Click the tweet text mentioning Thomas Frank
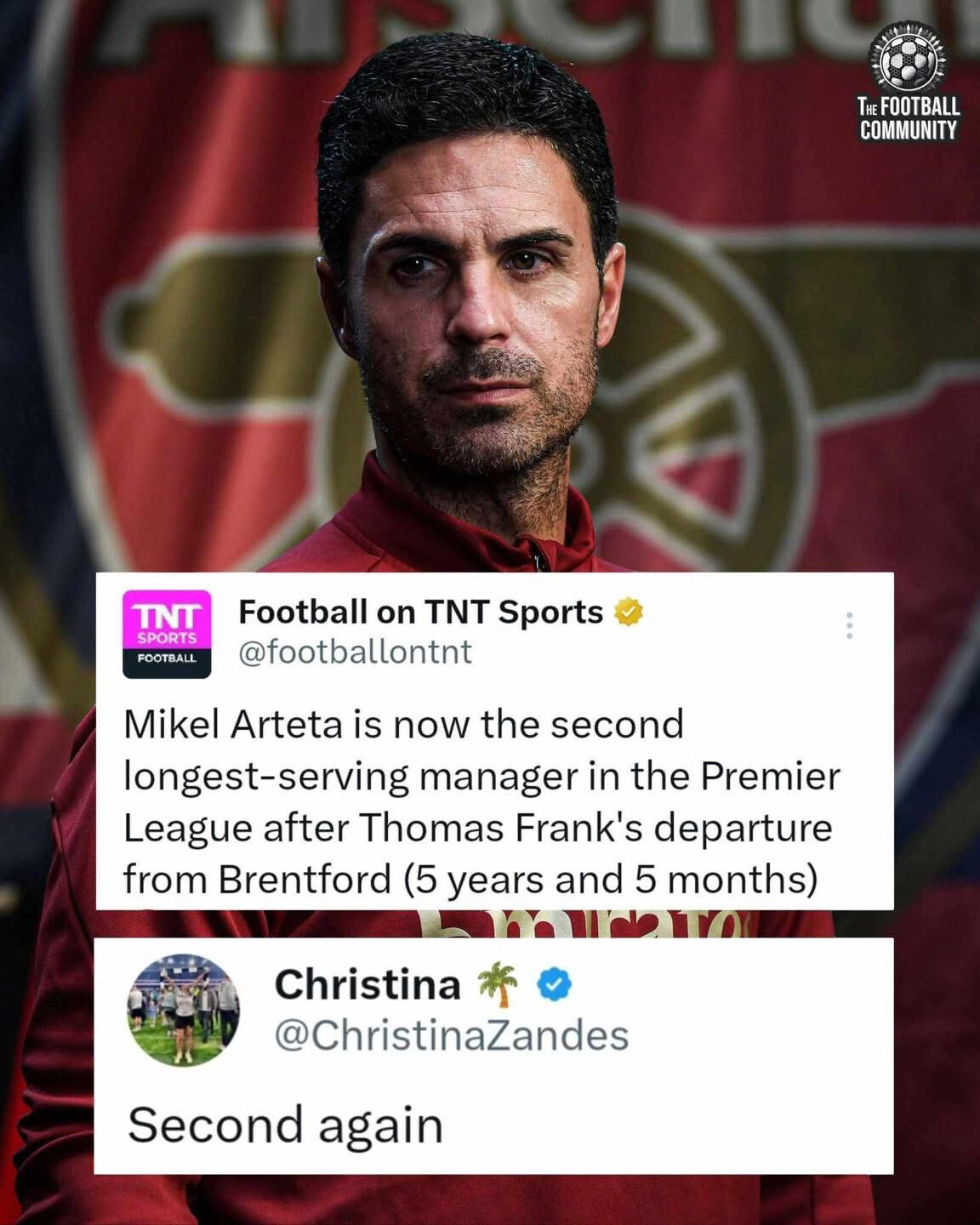 pos(481,801)
